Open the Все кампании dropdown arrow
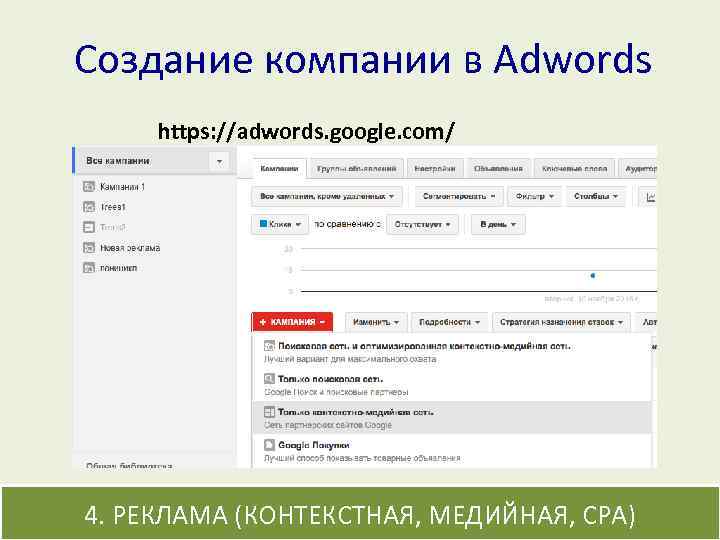 coord(219,161)
